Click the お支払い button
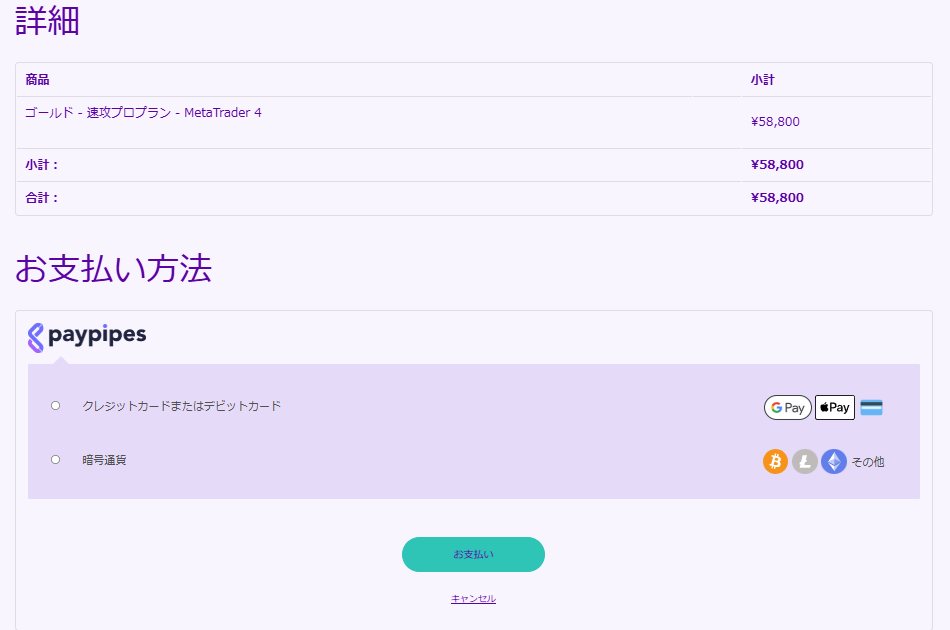 pyautogui.click(x=473, y=554)
